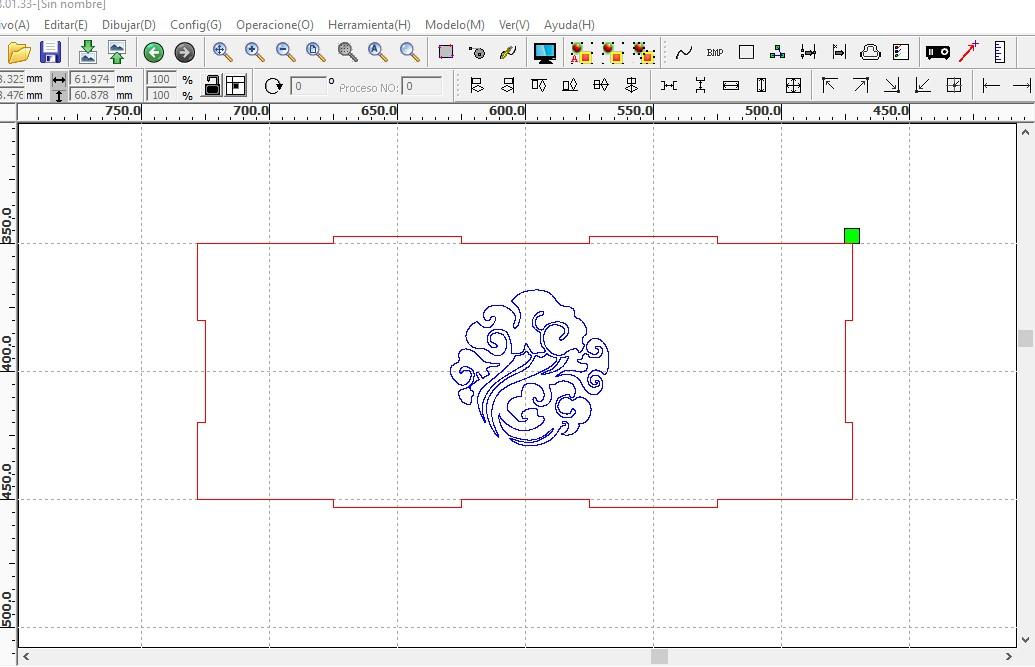The width and height of the screenshot is (1035, 667).
Task: Zoom in with the plus magnifier
Action: 254,52
